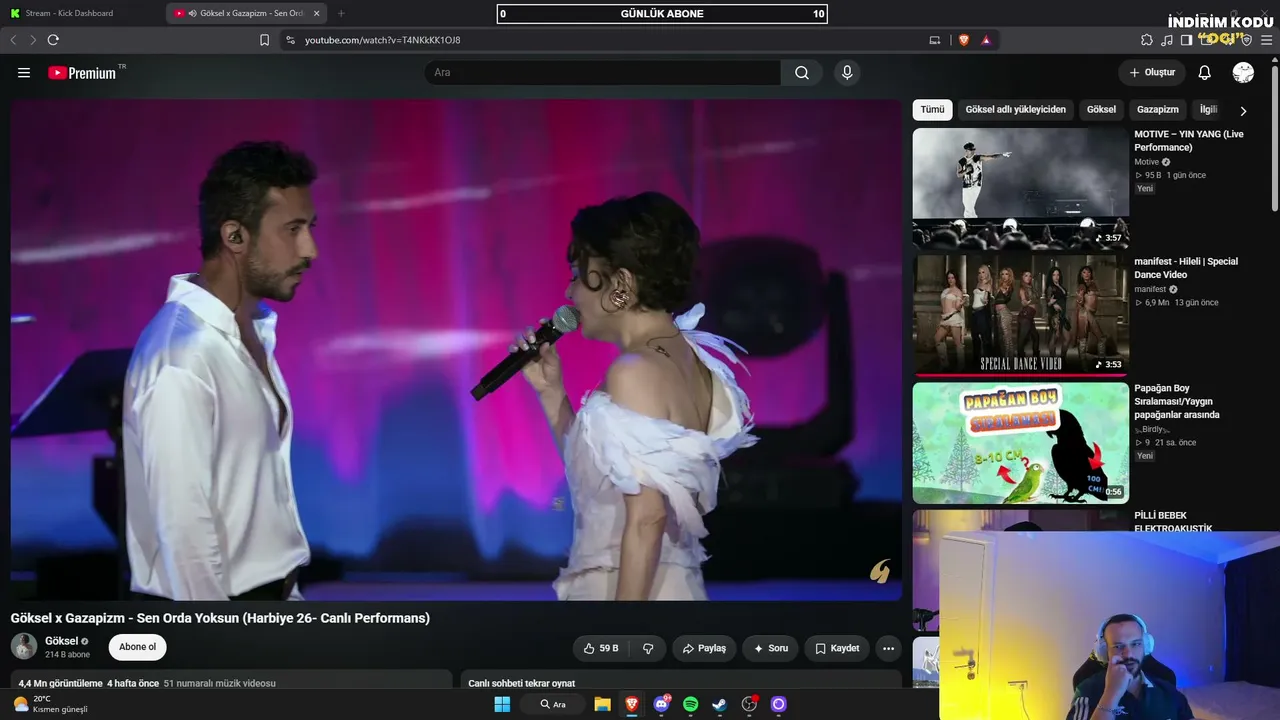Reload the page in the browser
The width and height of the screenshot is (1280, 720).
pos(53,40)
